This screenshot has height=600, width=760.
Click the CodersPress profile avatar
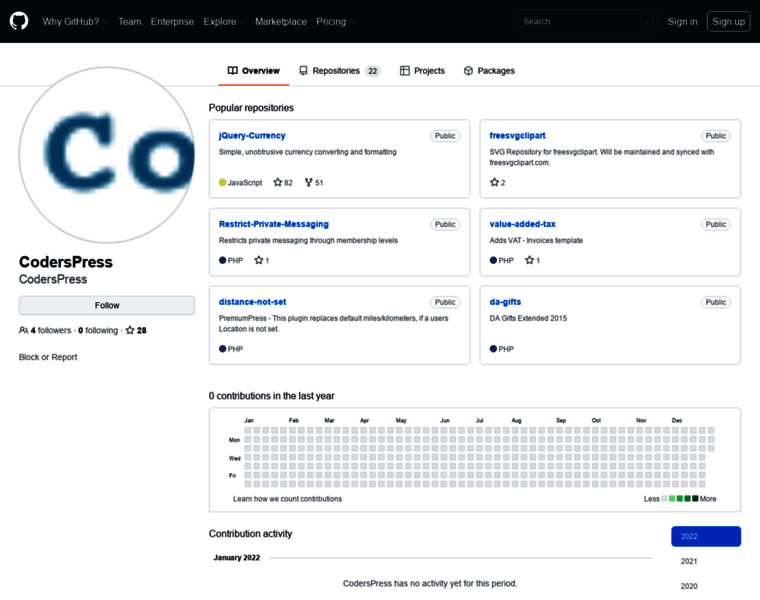(x=107, y=155)
